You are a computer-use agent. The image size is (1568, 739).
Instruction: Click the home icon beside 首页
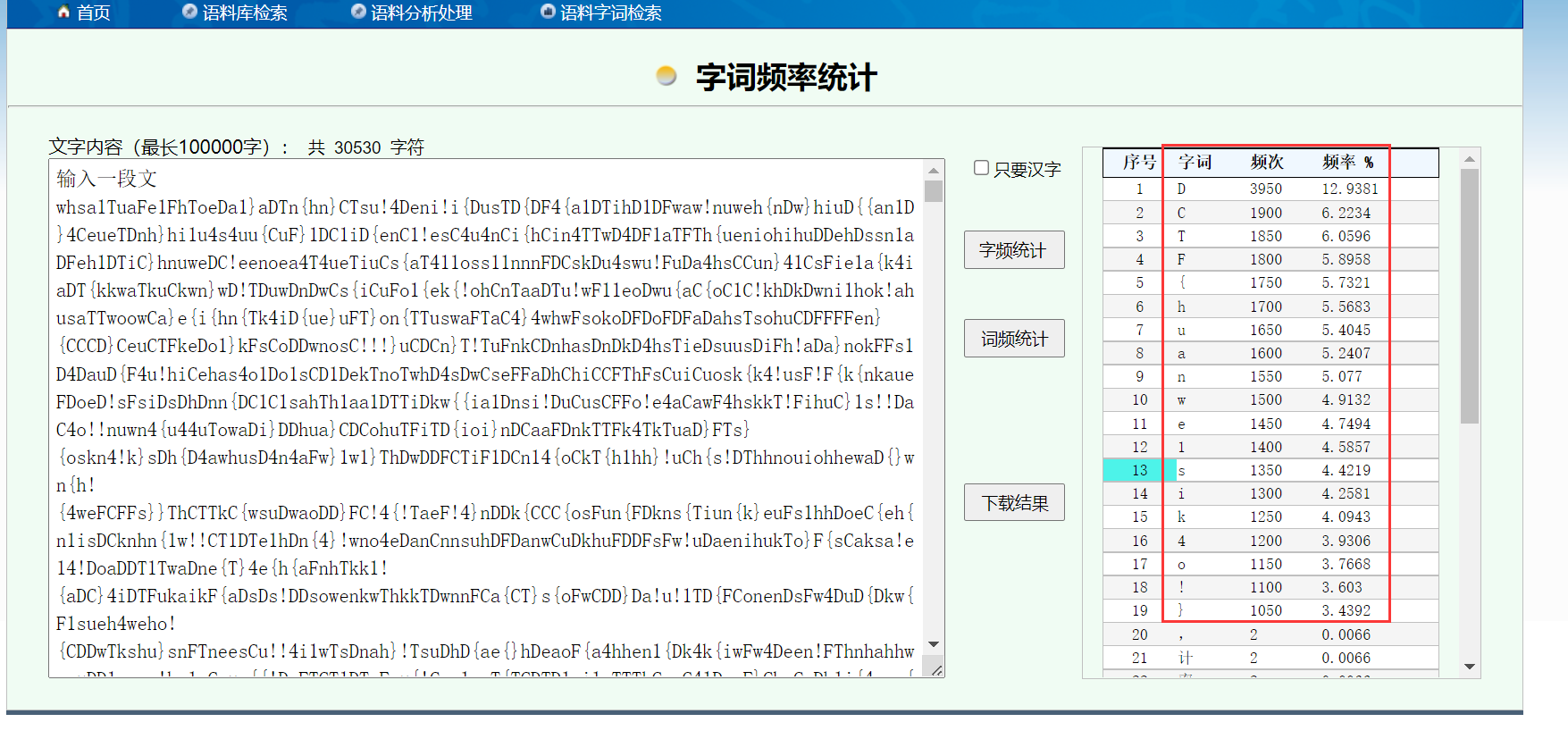[x=63, y=13]
